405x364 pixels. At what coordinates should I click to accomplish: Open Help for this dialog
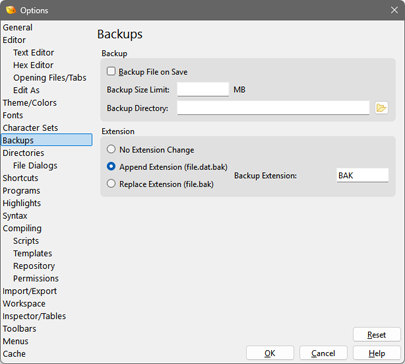click(377, 353)
